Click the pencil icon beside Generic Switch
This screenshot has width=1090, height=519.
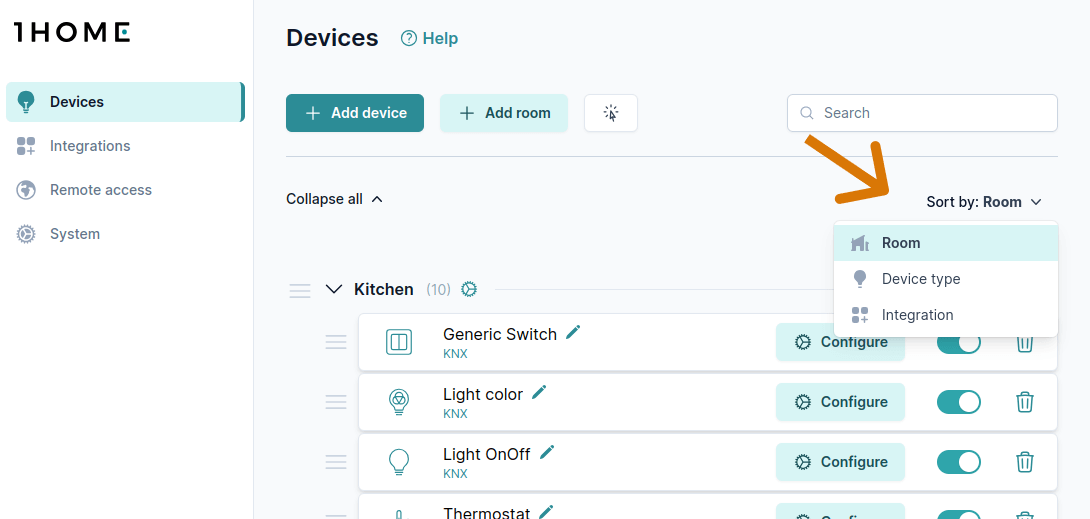[x=573, y=332]
